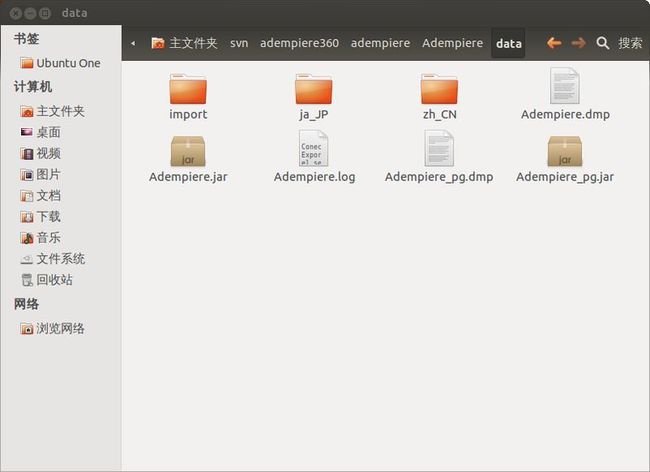Navigate to svn in path bar
Screen dimensions: 650x472
tap(239, 43)
